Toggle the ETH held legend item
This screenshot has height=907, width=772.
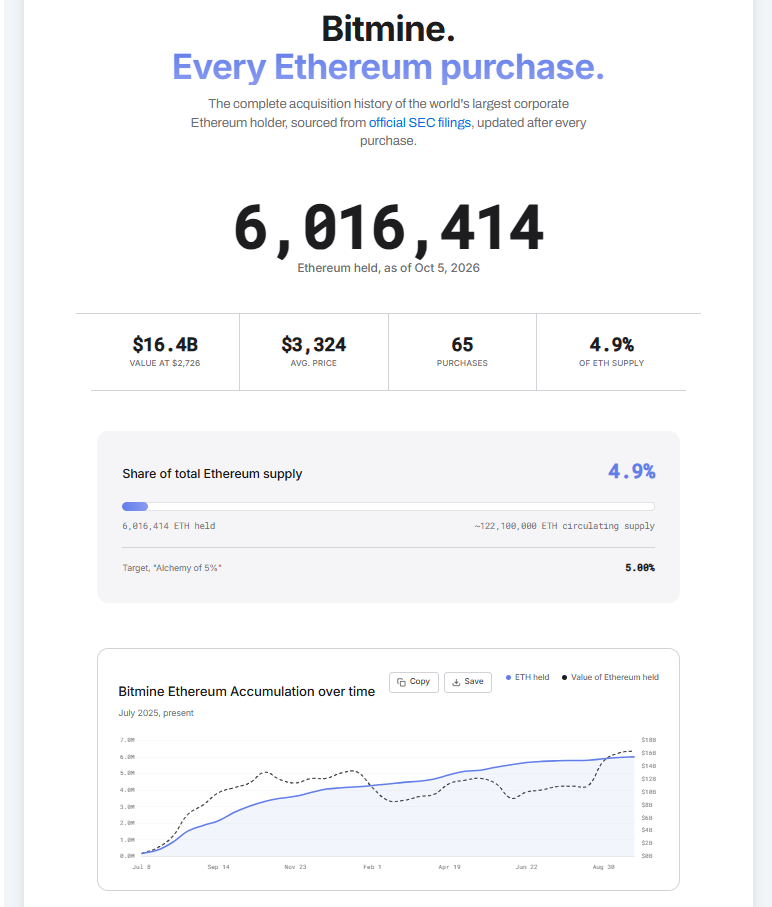point(527,677)
